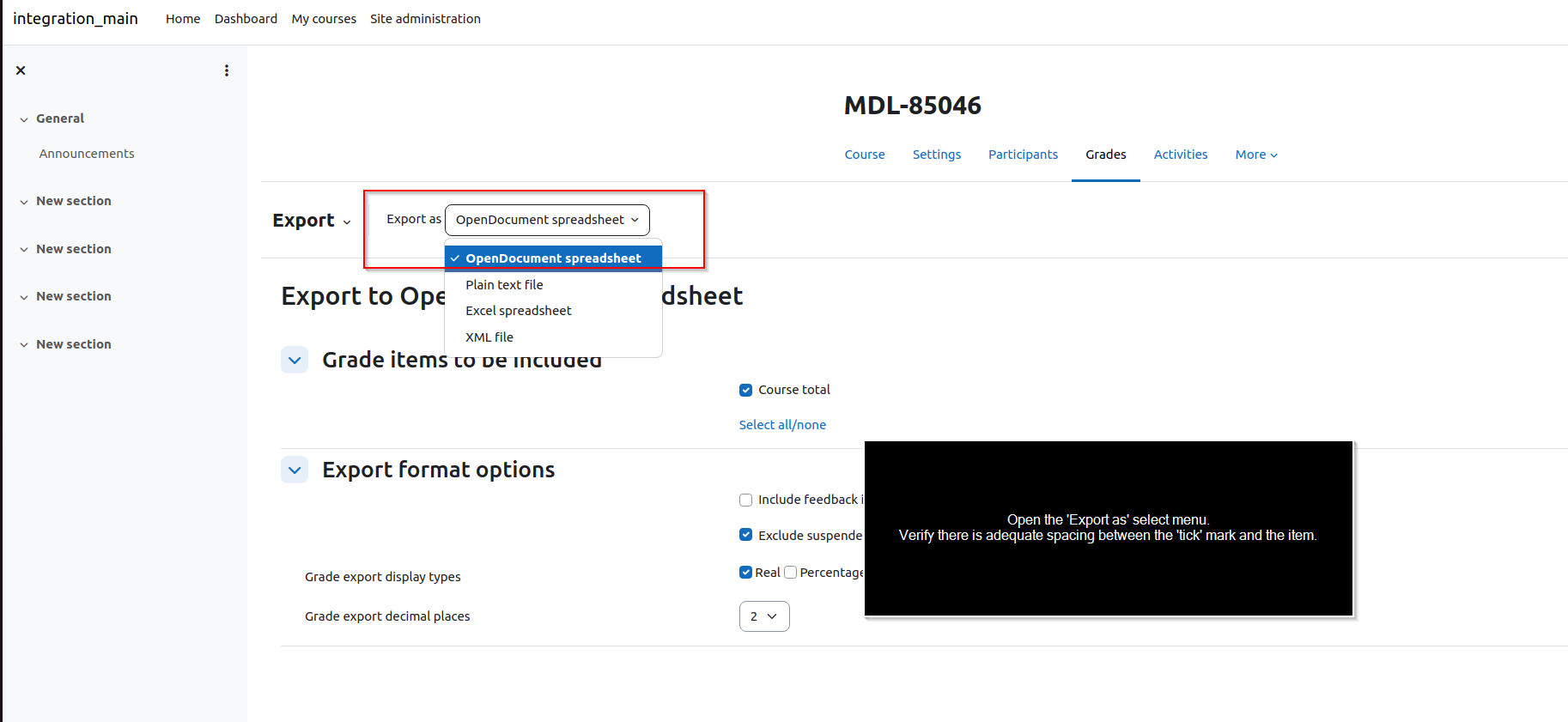Open Site administration

coord(425,19)
